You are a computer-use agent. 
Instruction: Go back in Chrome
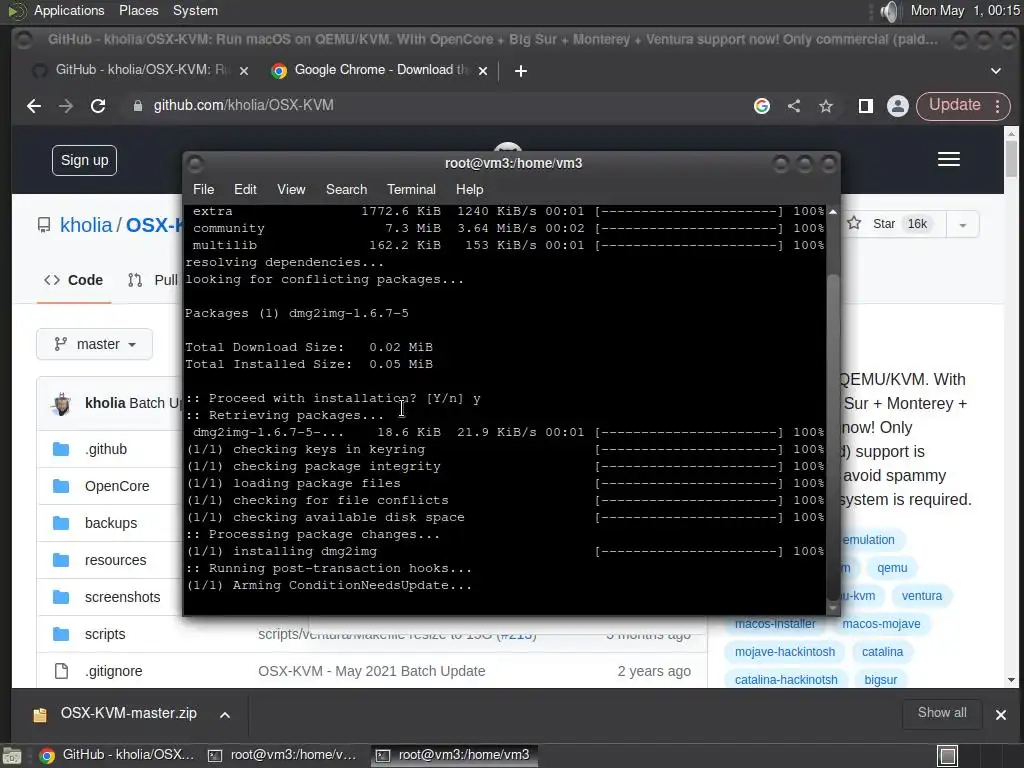click(34, 106)
